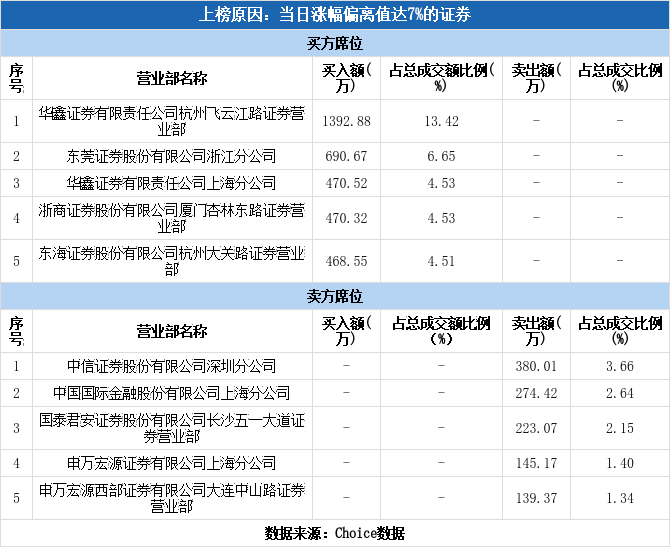Click the 数据来源：Choice数据 footer

point(335,533)
